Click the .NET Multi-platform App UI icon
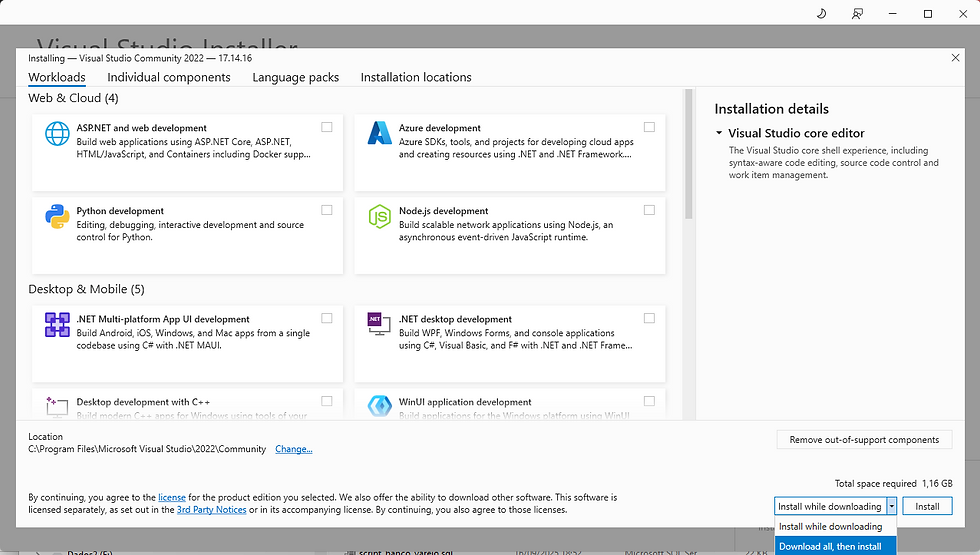The height and width of the screenshot is (555, 980). click(x=57, y=325)
